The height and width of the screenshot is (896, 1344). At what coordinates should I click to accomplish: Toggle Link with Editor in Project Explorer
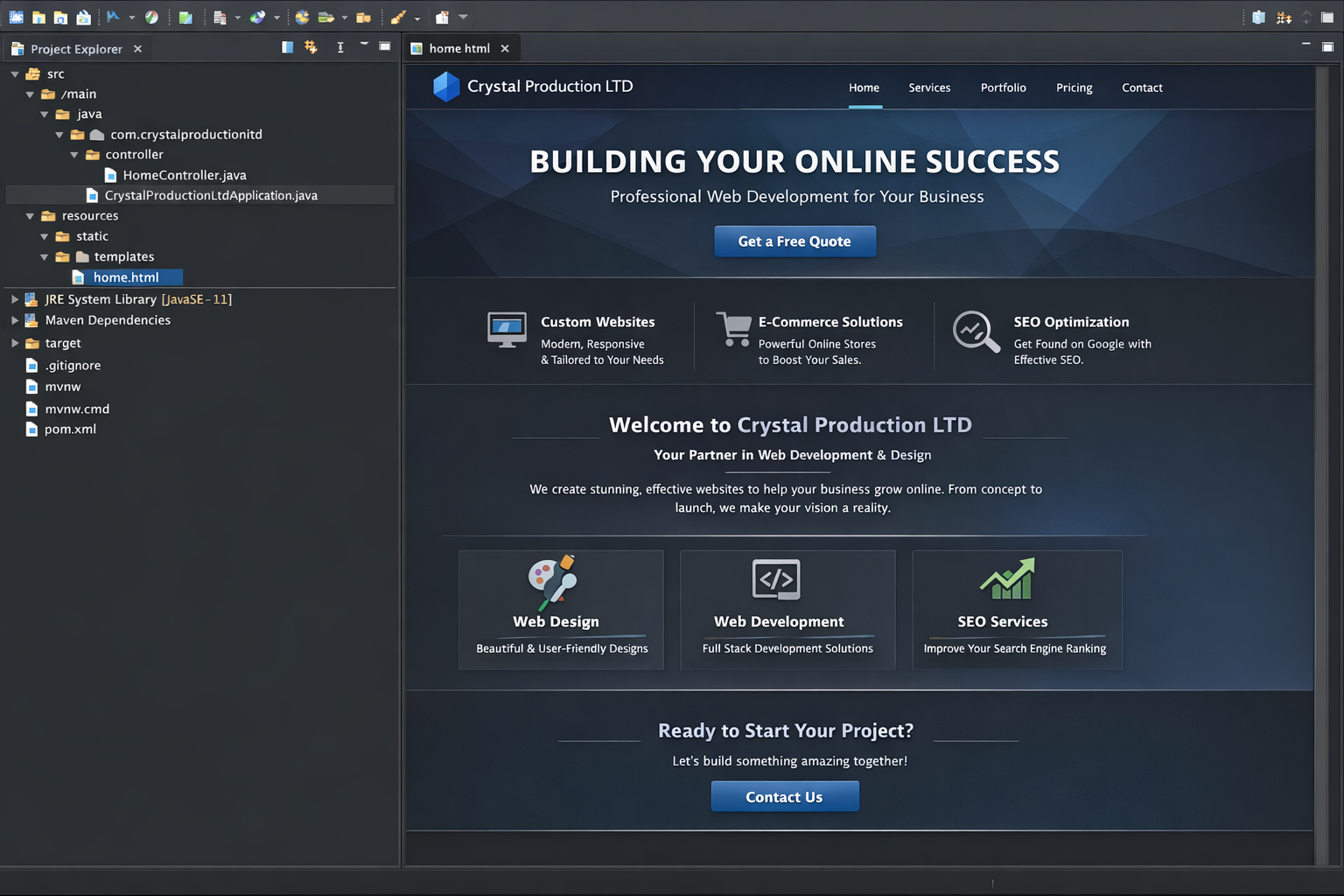pos(311,47)
